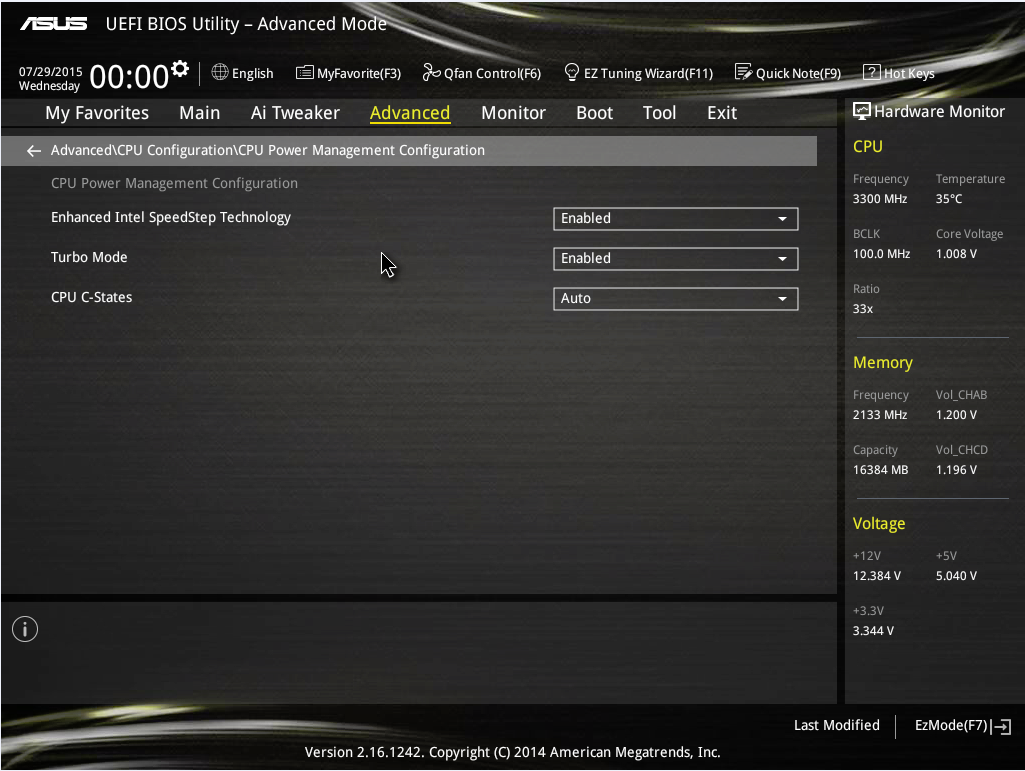Viewport: 1025px width, 771px height.
Task: Click the Ratio value 33x
Action: [x=863, y=309]
